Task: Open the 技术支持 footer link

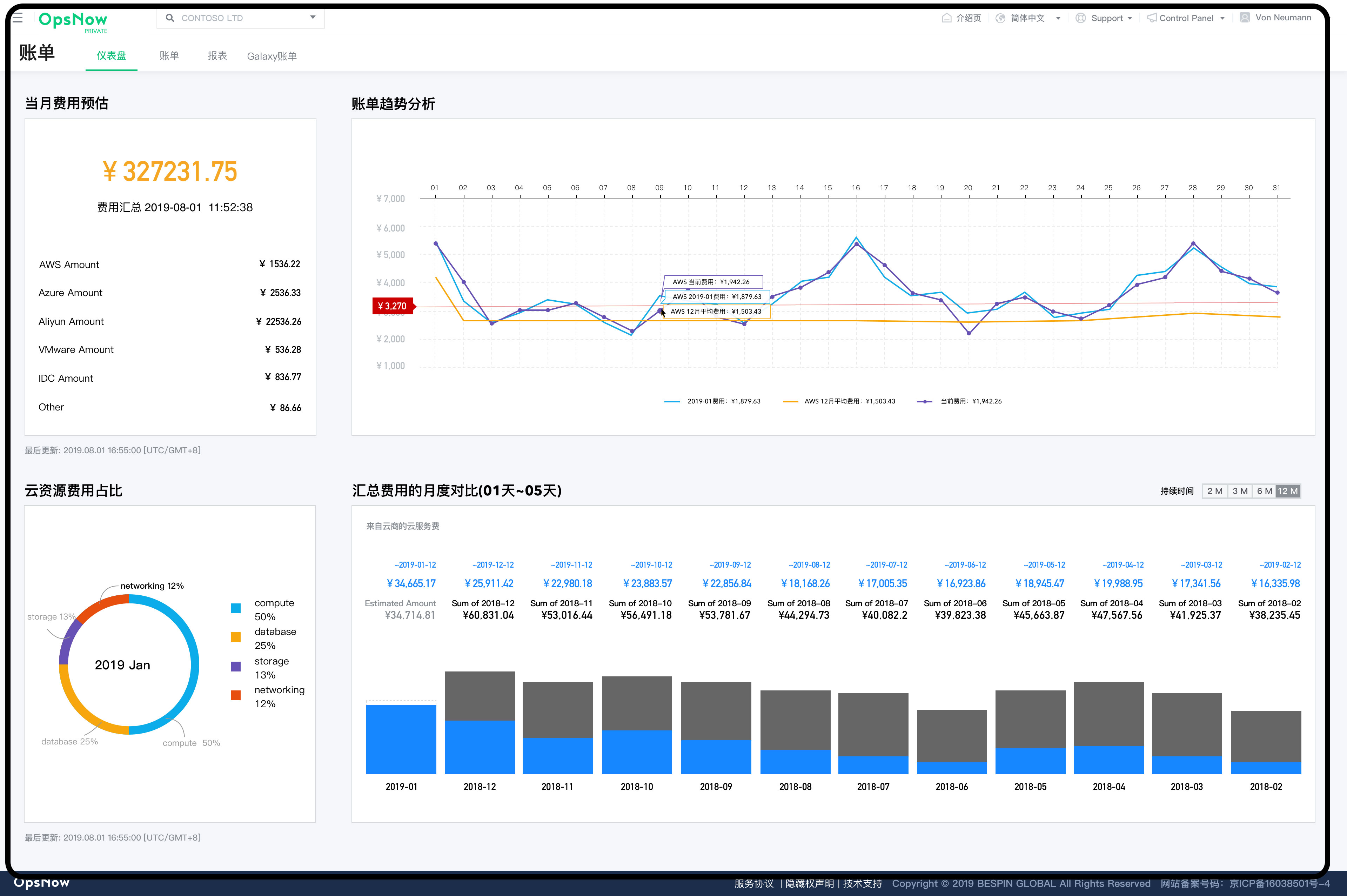Action: click(863, 883)
